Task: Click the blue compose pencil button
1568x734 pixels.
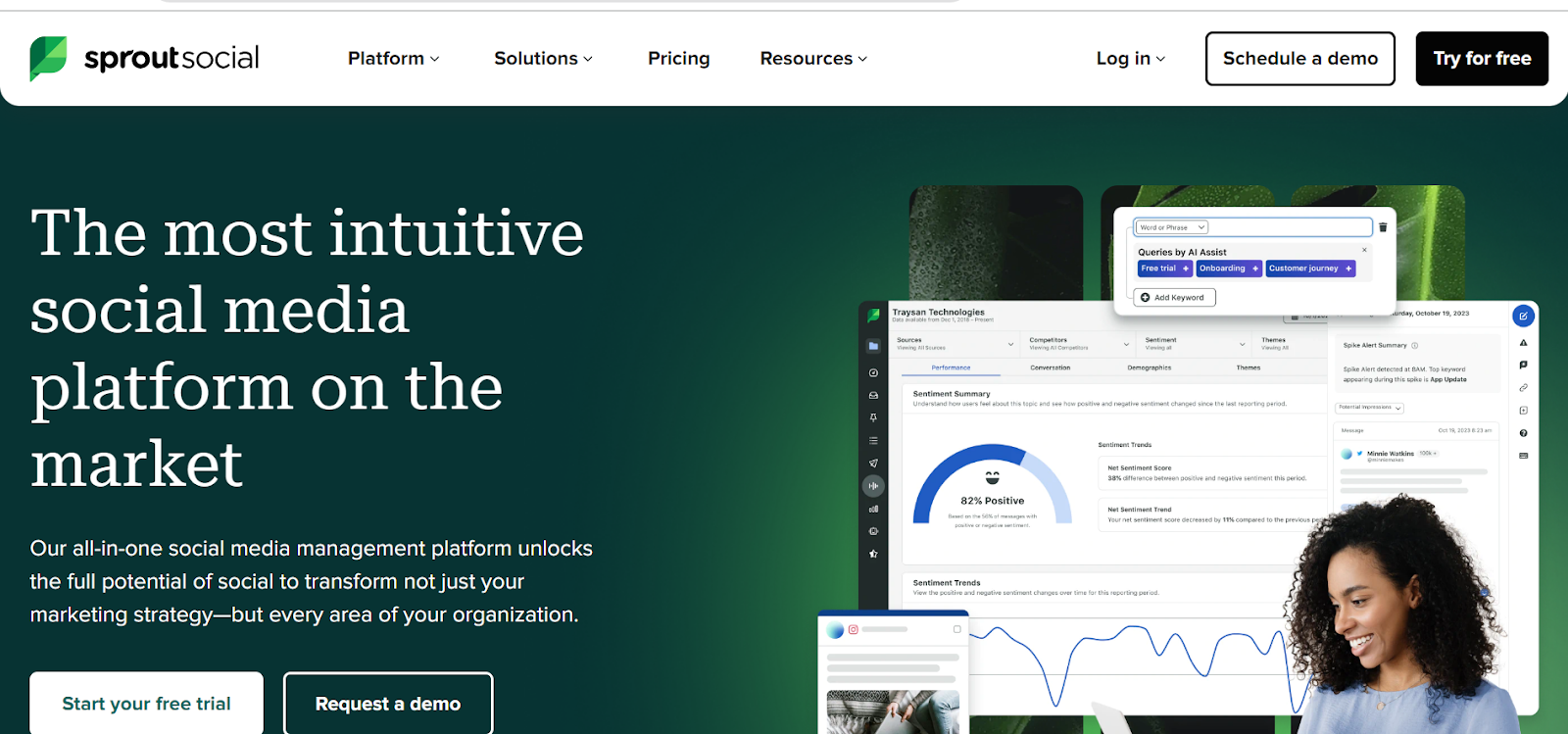Action: 1523,316
